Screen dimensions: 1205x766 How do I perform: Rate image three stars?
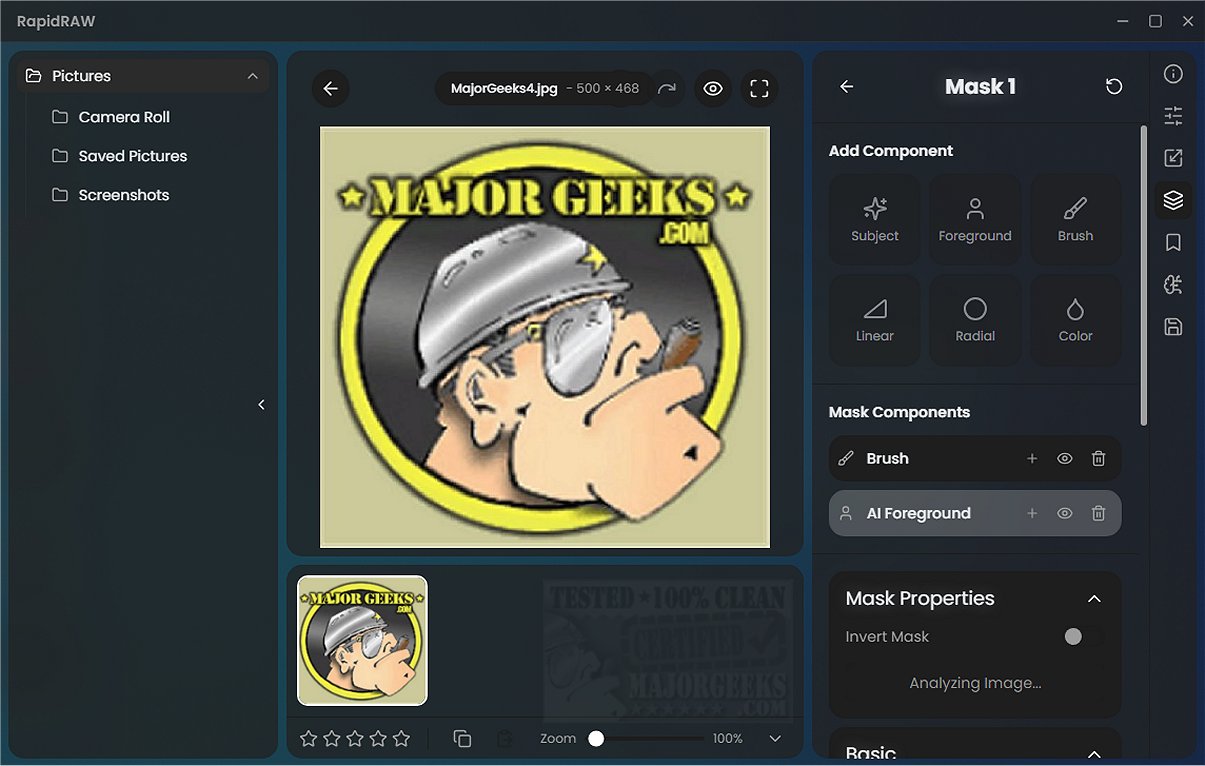tap(355, 739)
